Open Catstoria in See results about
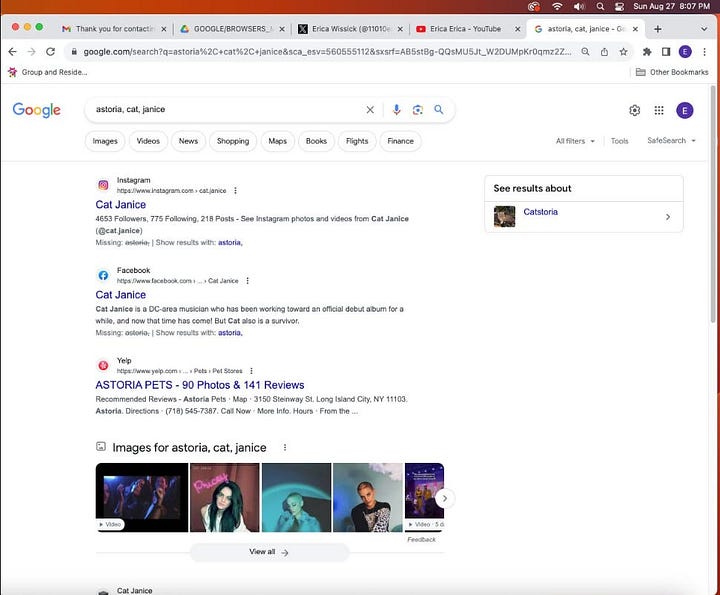720x595 pixels. tap(540, 212)
